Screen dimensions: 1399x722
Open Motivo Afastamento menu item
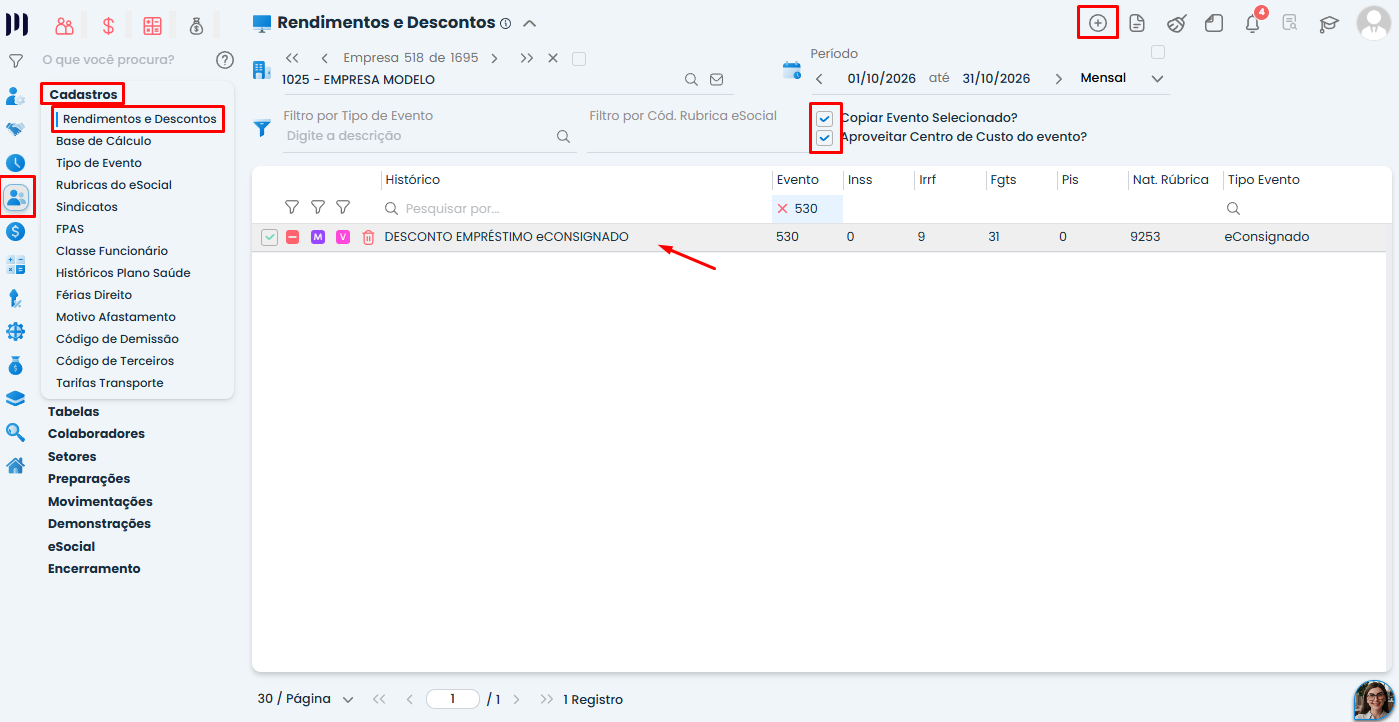tap(116, 317)
